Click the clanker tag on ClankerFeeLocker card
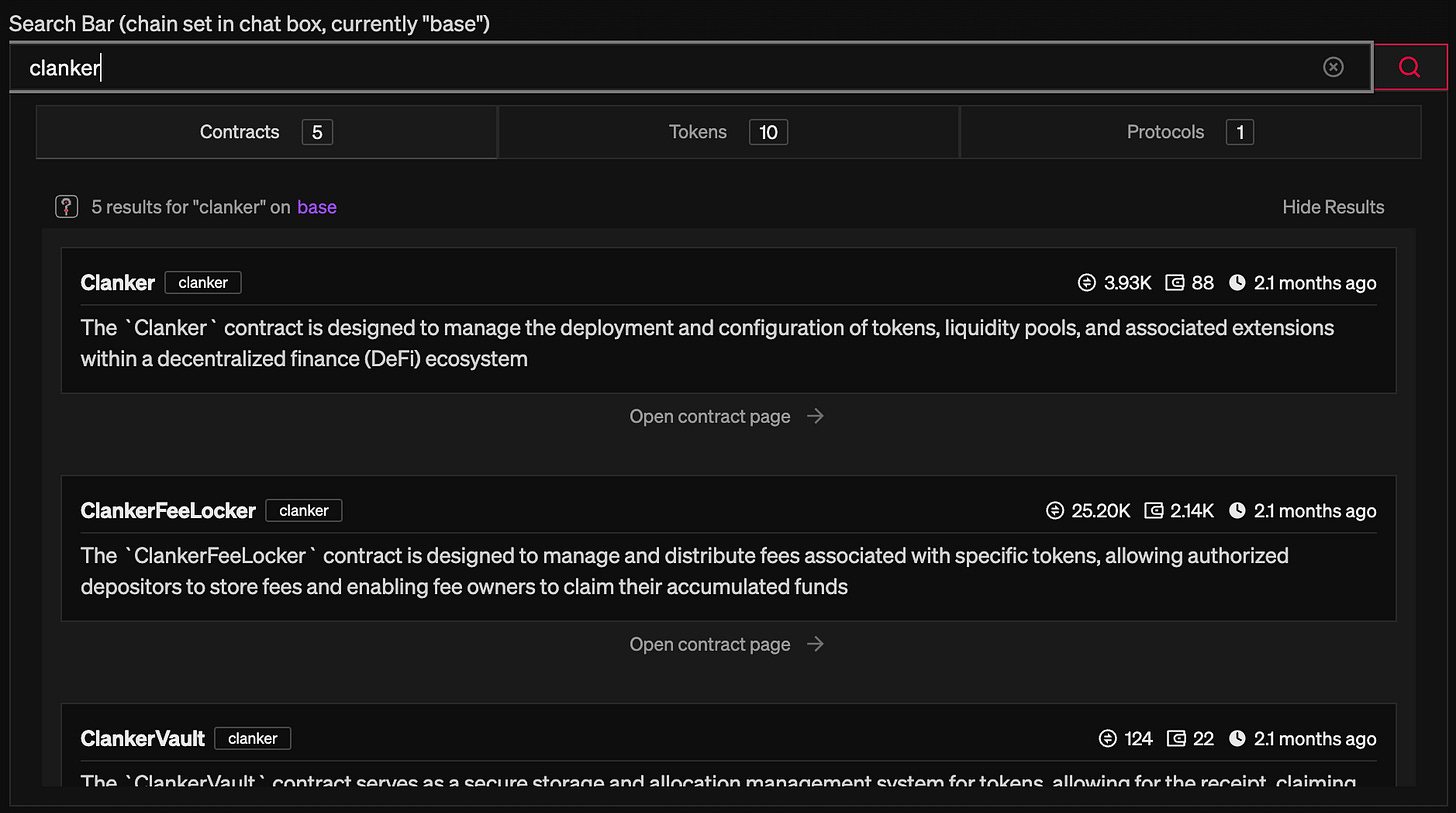Screen dimensions: 1456x813 point(304,511)
